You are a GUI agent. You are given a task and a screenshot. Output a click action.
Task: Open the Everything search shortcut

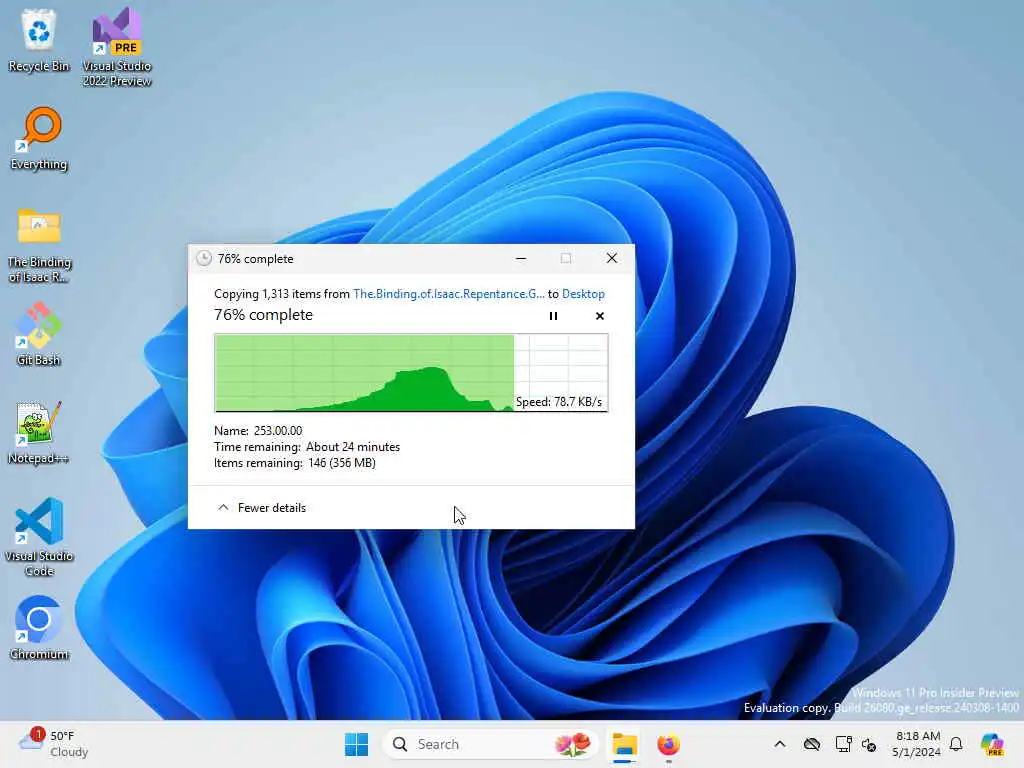39,138
